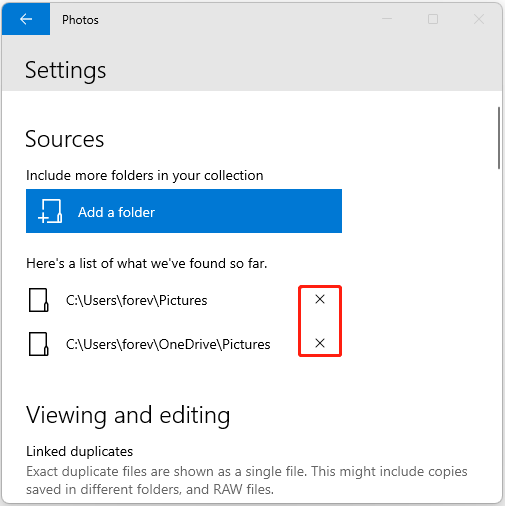The height and width of the screenshot is (506, 505).
Task: Click the Add a folder button label
Action: click(116, 212)
